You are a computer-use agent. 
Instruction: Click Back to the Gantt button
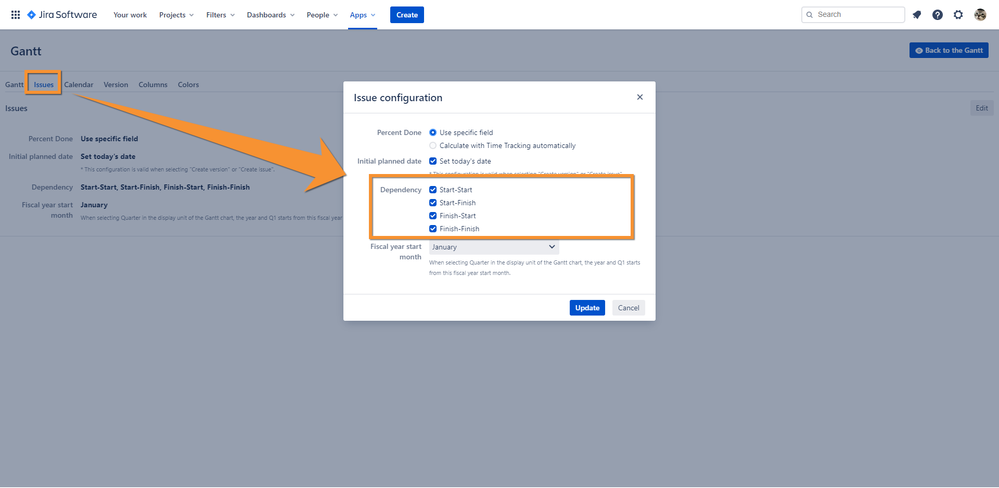click(949, 50)
